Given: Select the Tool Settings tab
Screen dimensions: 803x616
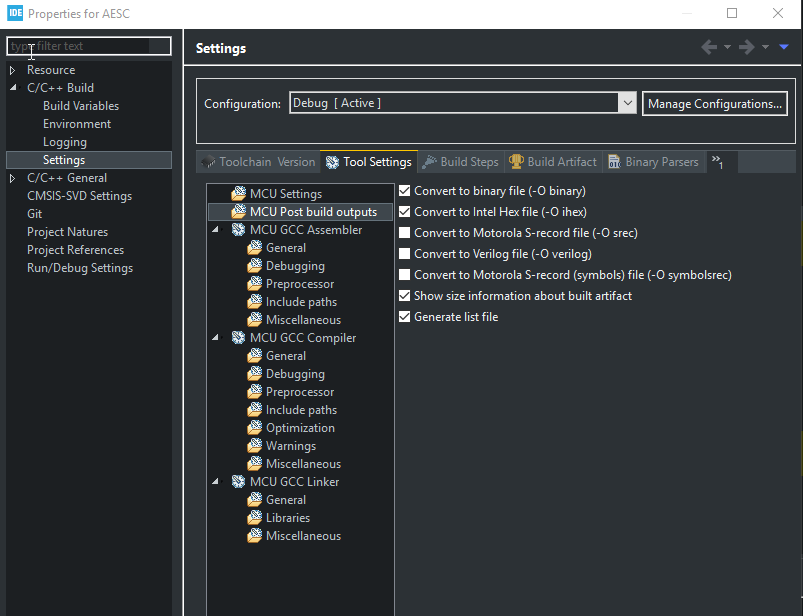Looking at the screenshot, I should point(369,162).
